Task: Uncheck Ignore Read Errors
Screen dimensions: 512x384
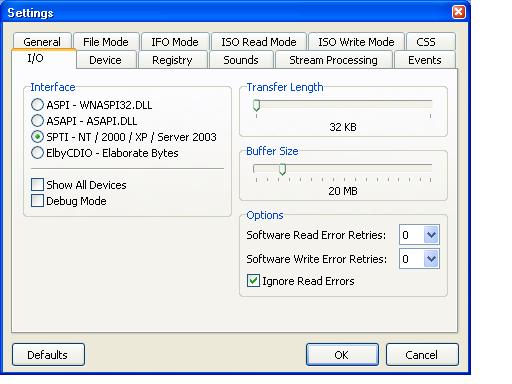Action: (x=253, y=281)
